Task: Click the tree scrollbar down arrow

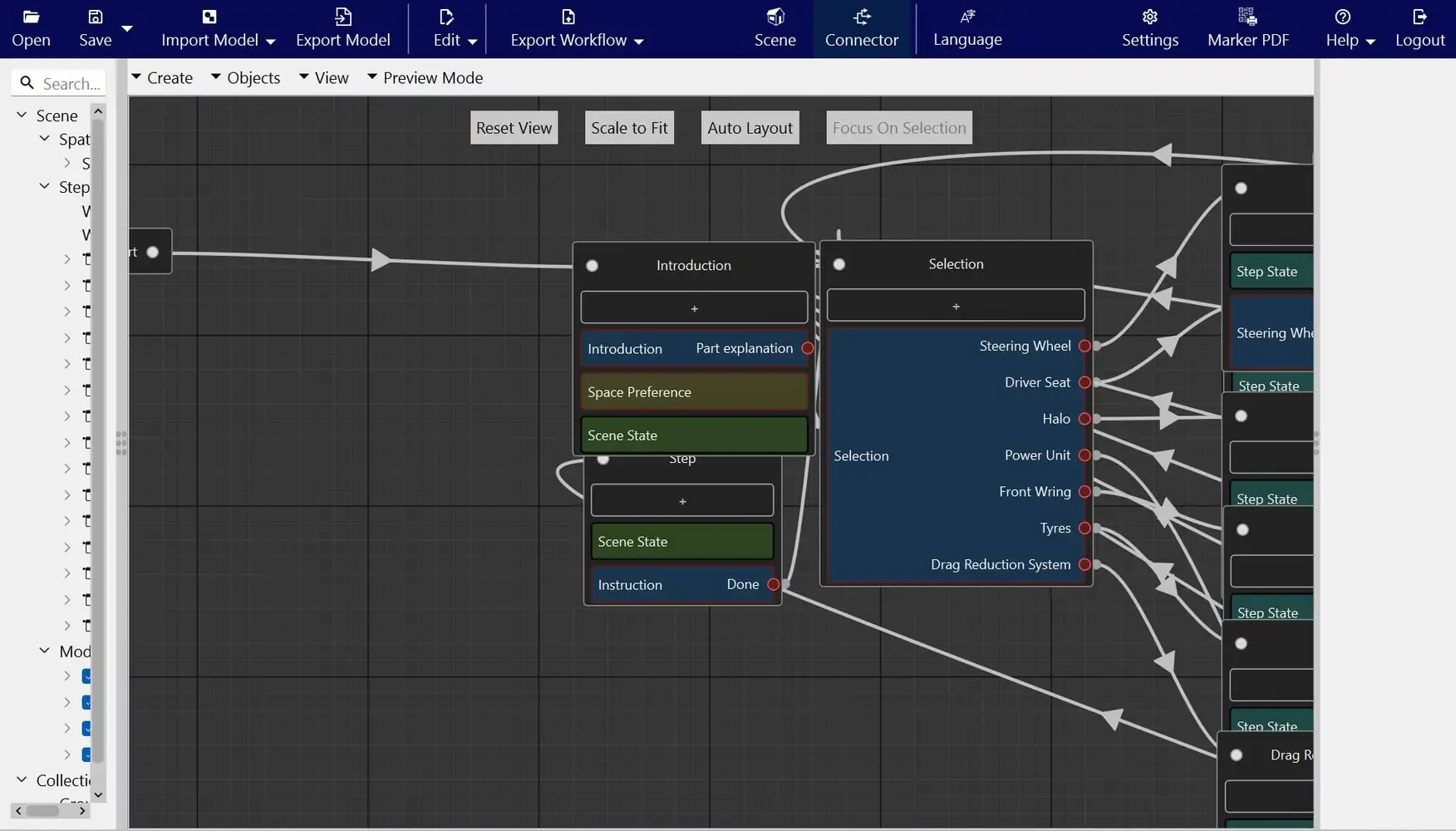Action: point(98,795)
